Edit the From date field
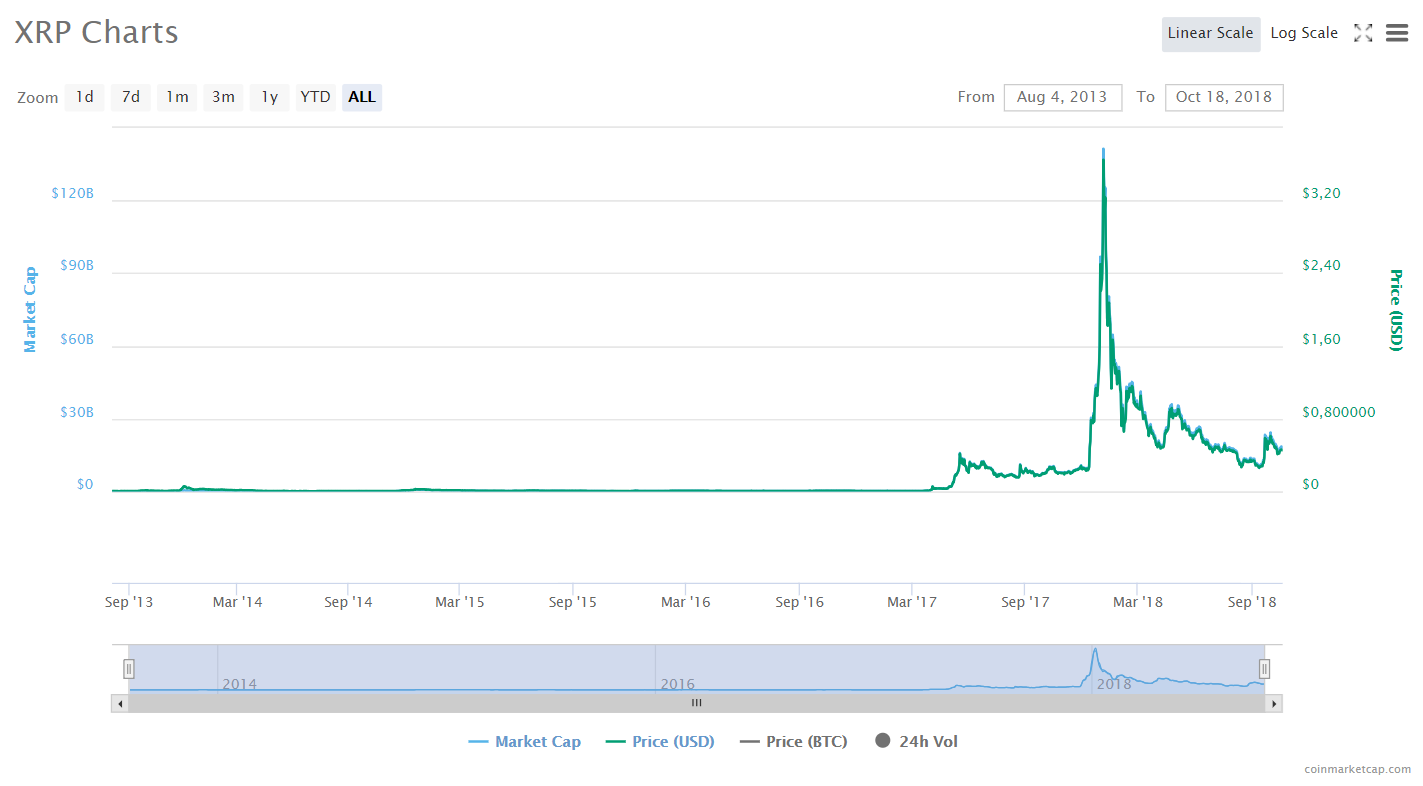The image size is (1423, 786). pyautogui.click(x=1062, y=97)
